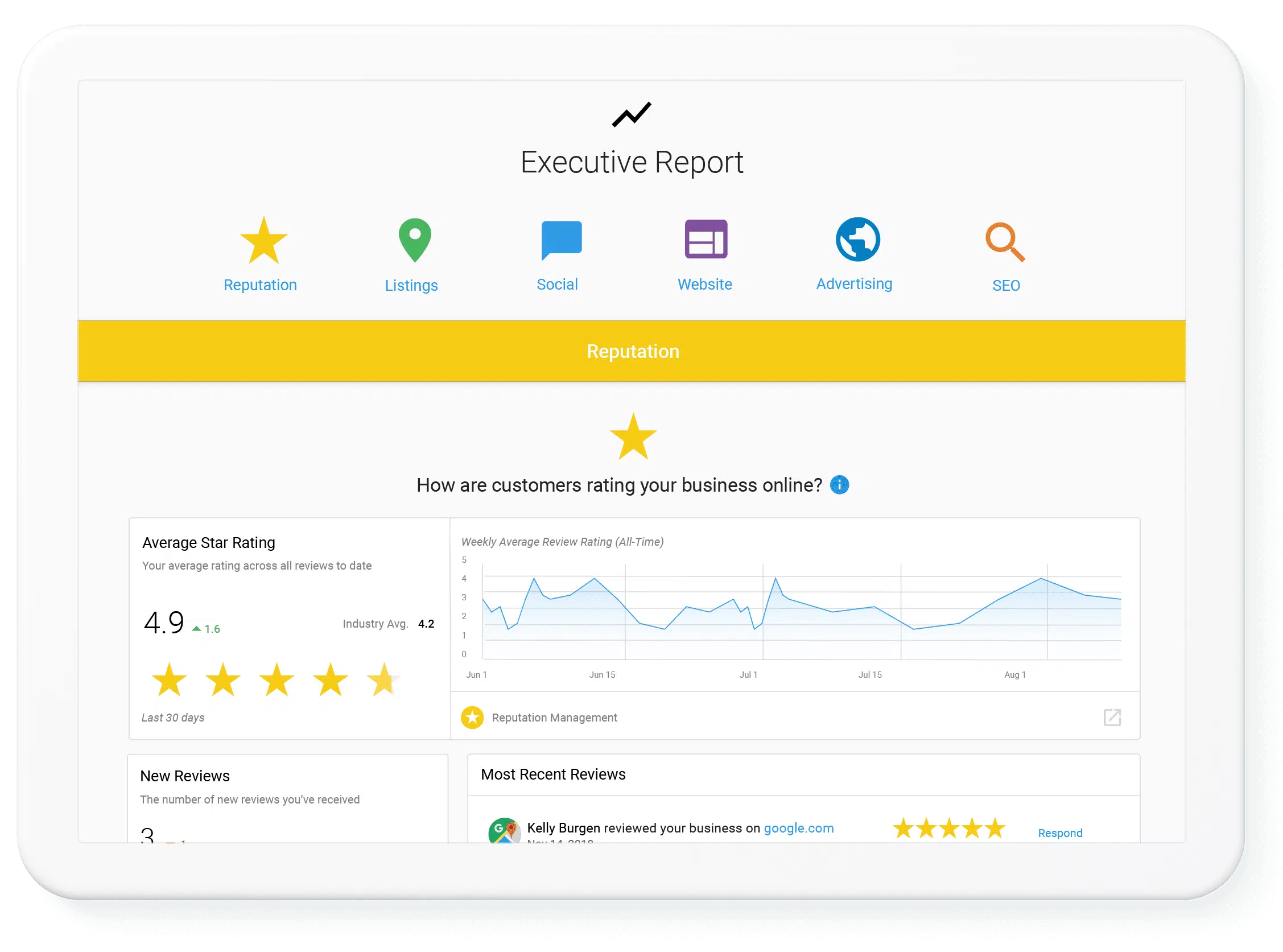Open the Advertising section link
Screen dimensions: 1283x952
854,284
